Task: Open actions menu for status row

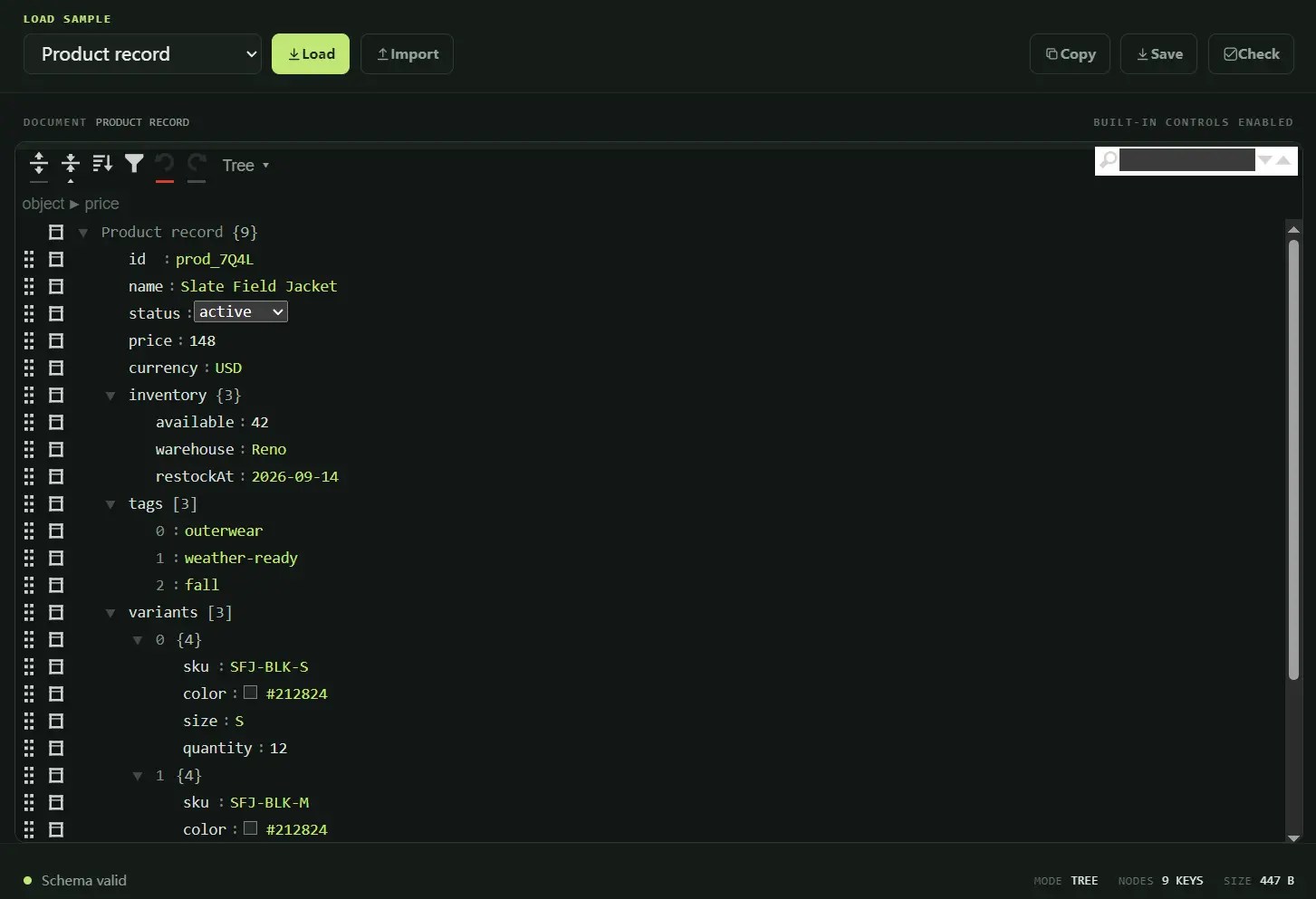Action: 56,313
